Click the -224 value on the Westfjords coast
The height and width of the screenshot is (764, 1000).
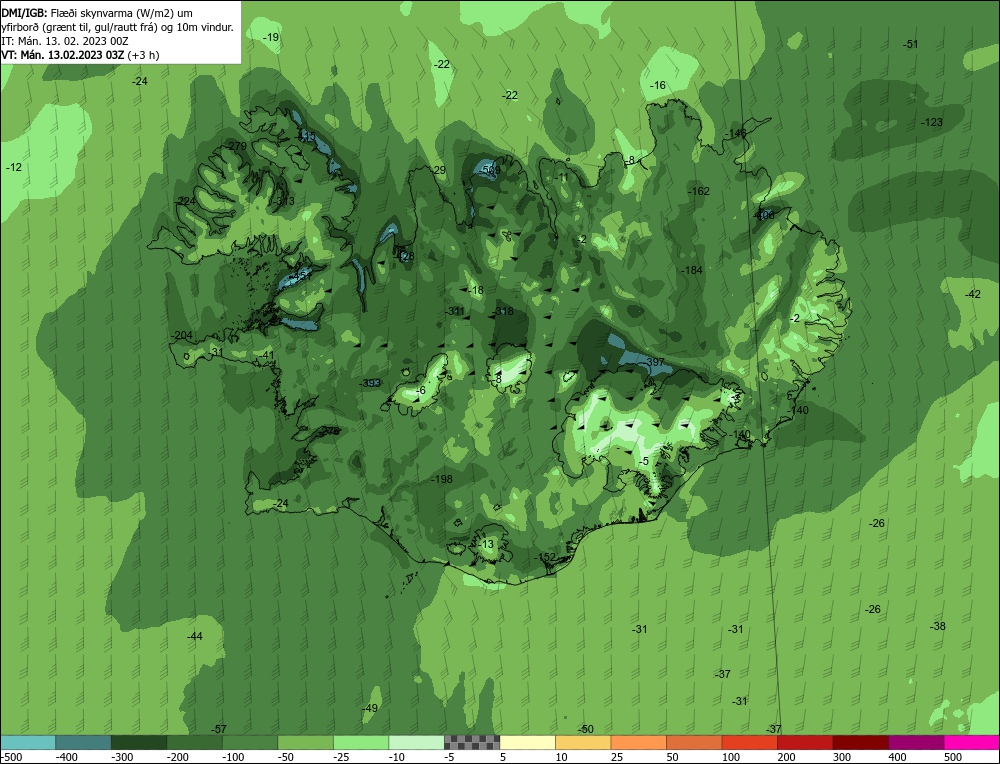185,201
